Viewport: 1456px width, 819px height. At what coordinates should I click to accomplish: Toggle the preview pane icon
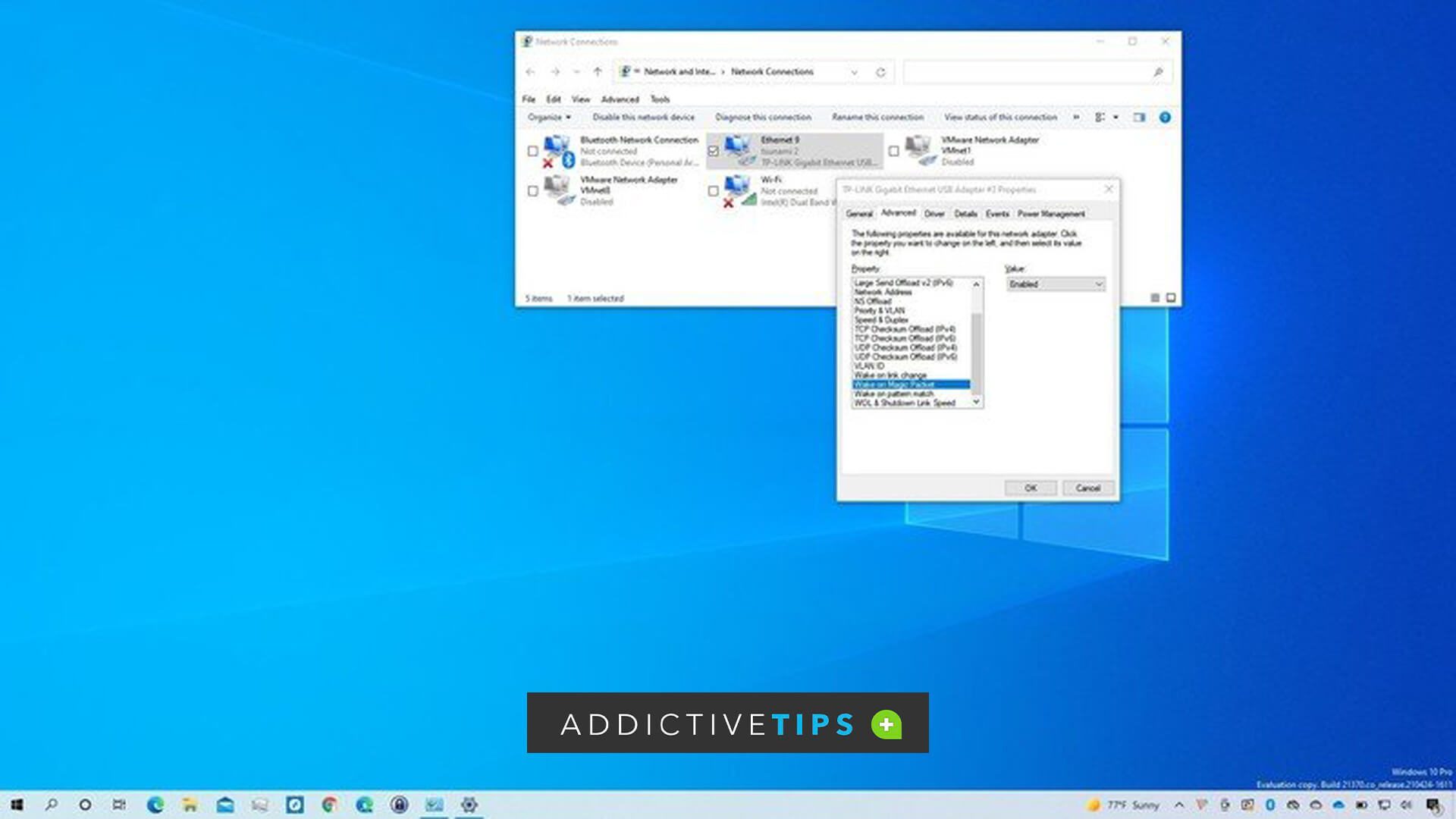coord(1139,117)
